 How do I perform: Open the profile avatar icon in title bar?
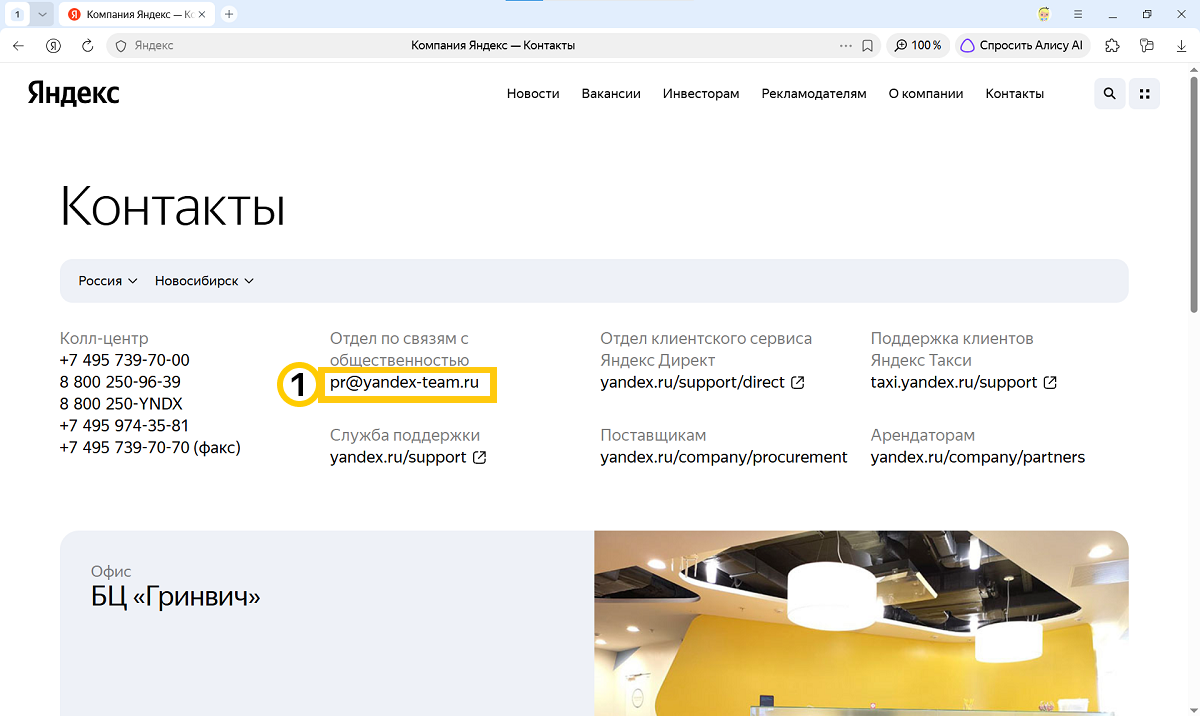(1045, 14)
